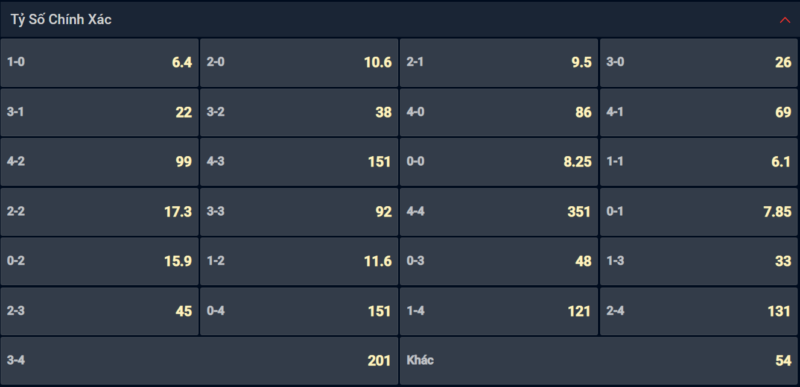Pick the 2-0 correct score bet
The width and height of the screenshot is (800, 387).
[x=299, y=63]
